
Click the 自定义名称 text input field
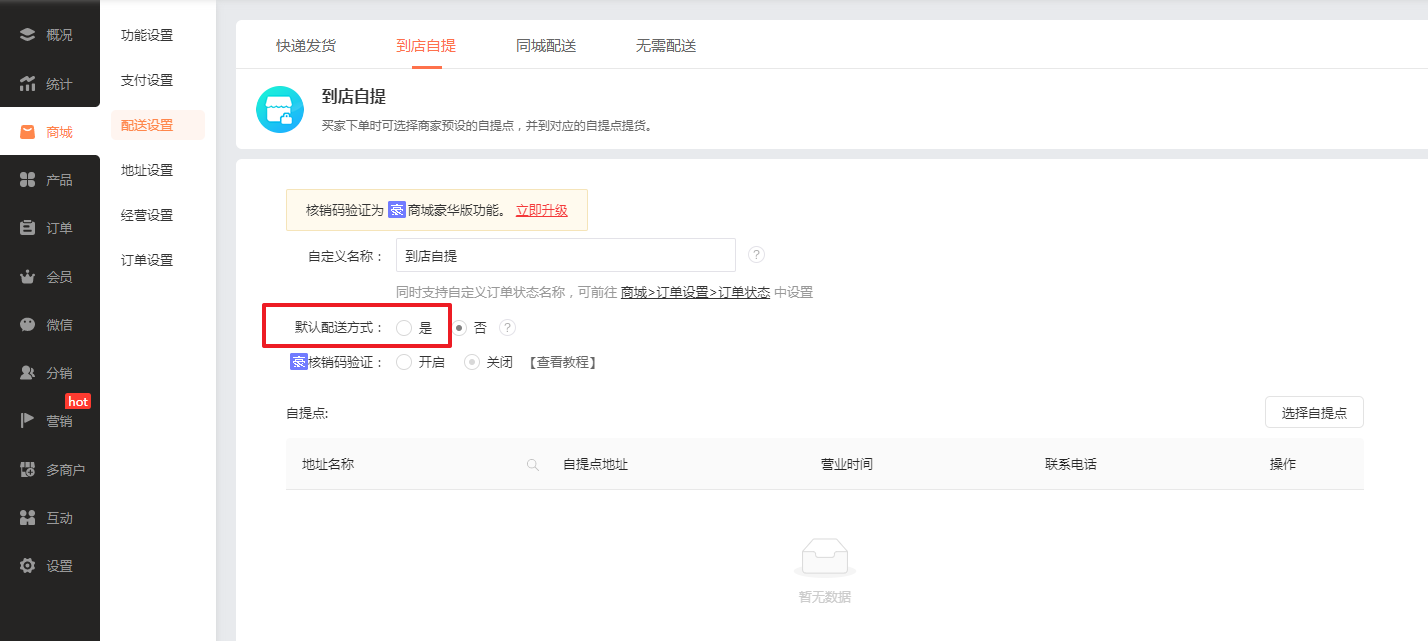click(565, 256)
